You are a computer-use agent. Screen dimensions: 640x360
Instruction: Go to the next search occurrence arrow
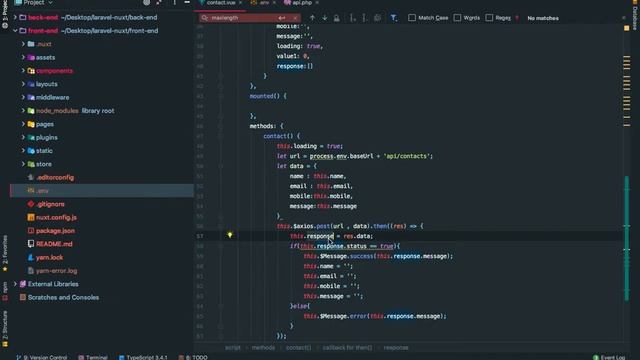(x=324, y=18)
